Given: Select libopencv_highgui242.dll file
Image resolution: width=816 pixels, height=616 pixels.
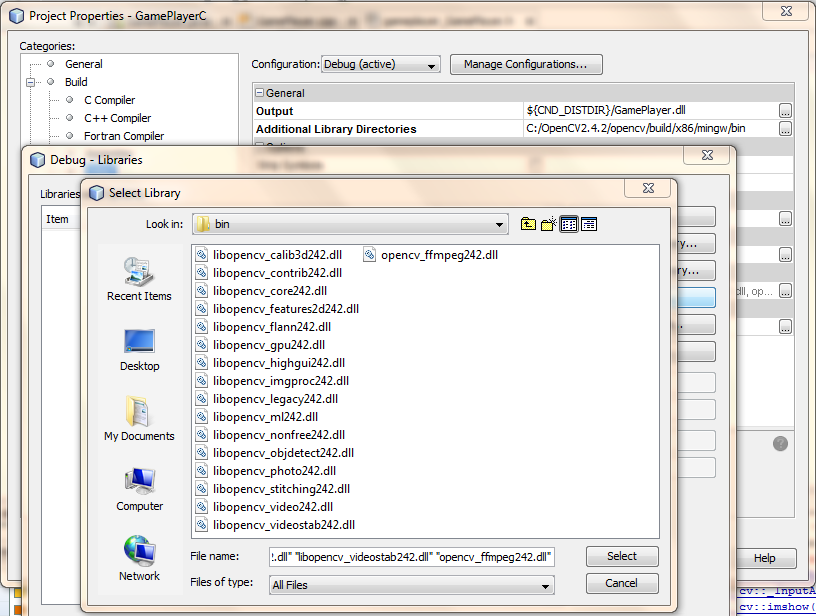Looking at the screenshot, I should [x=278, y=363].
